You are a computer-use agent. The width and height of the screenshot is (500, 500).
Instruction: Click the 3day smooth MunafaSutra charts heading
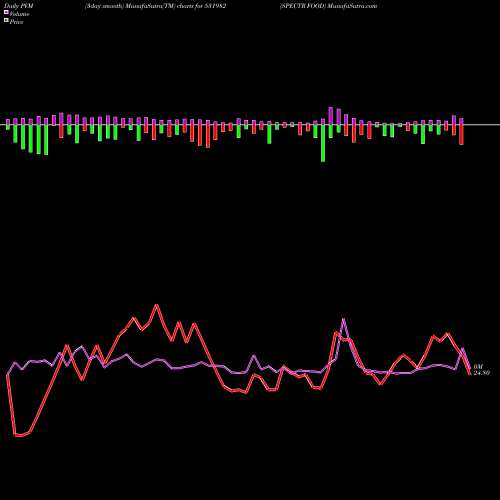pos(156,6)
